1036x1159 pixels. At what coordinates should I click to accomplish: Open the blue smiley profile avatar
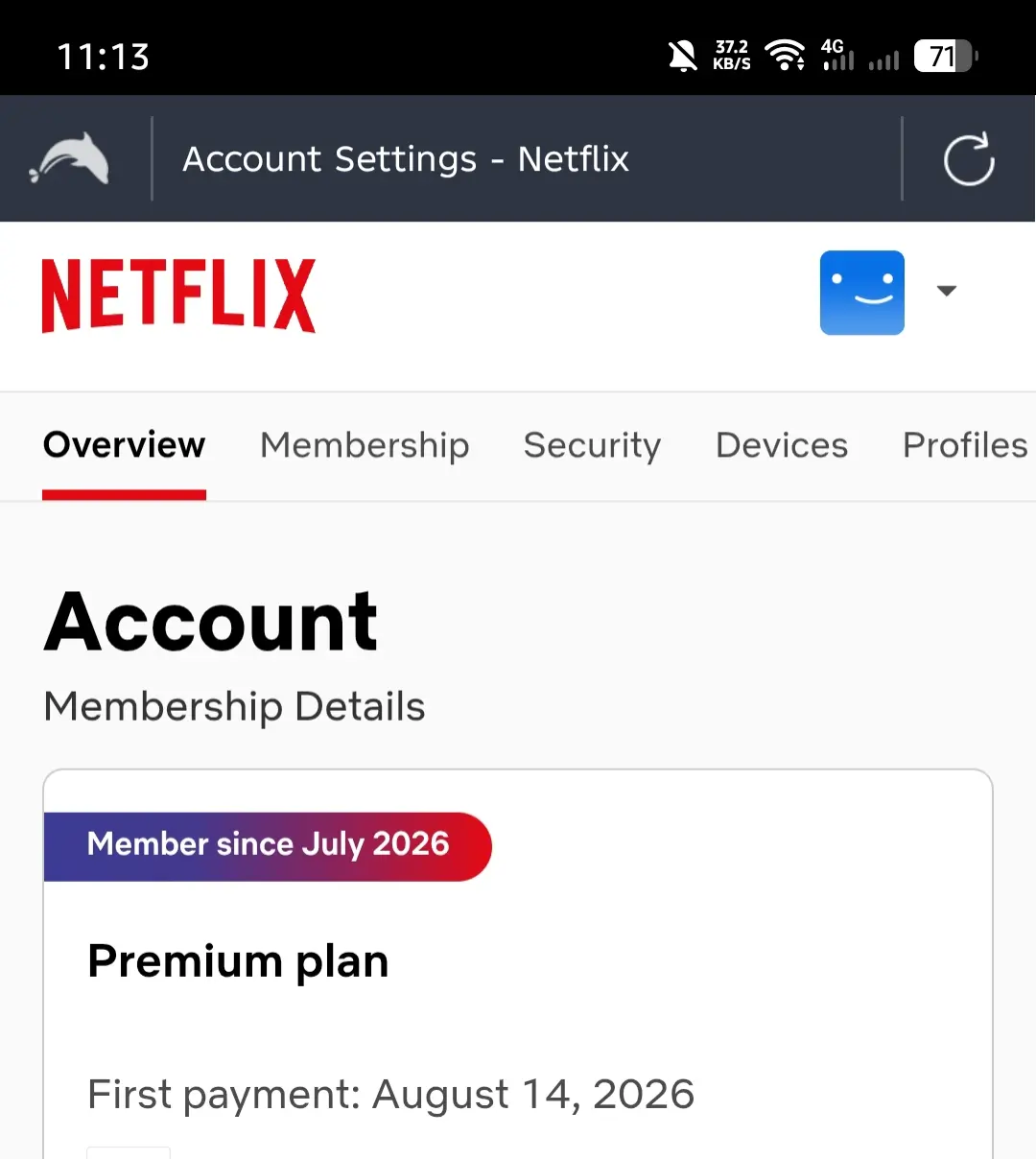(862, 293)
